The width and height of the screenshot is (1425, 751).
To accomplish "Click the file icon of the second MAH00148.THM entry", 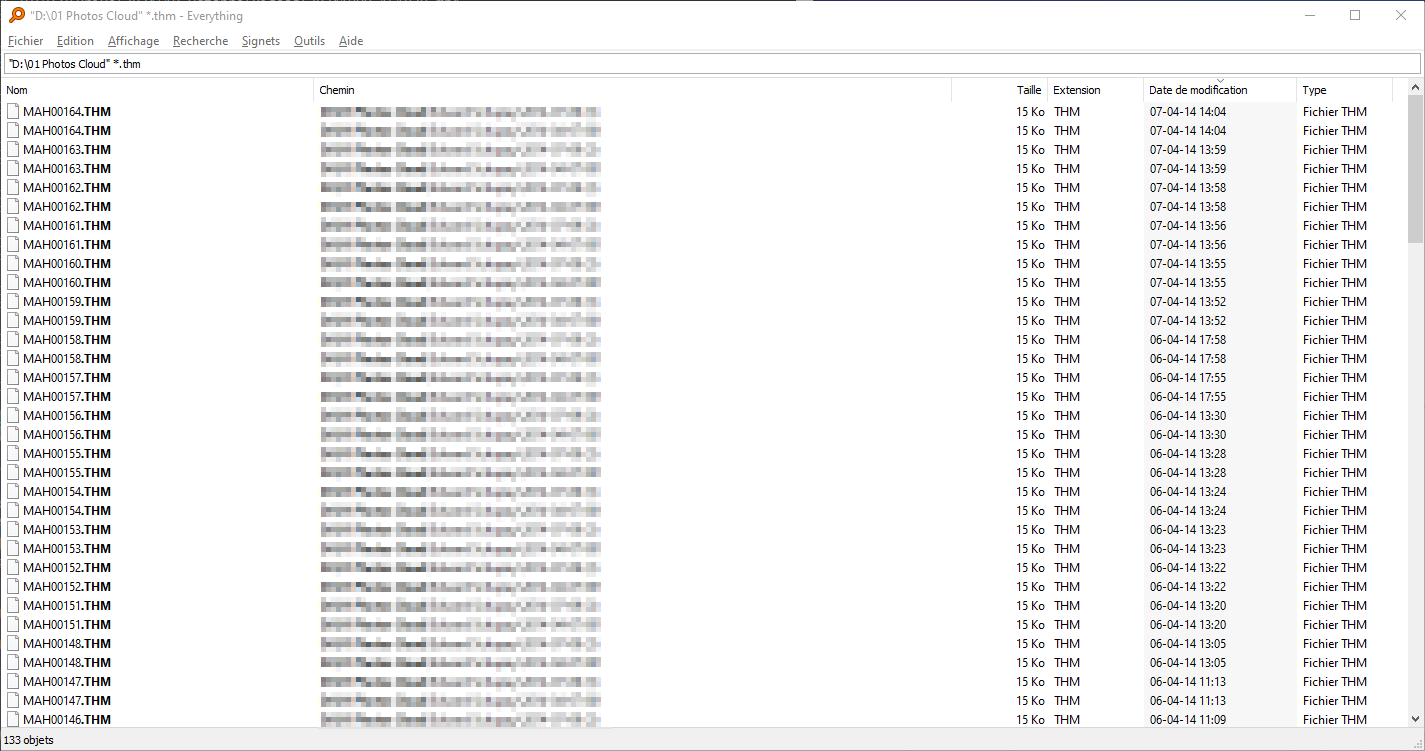I will tap(13, 663).
